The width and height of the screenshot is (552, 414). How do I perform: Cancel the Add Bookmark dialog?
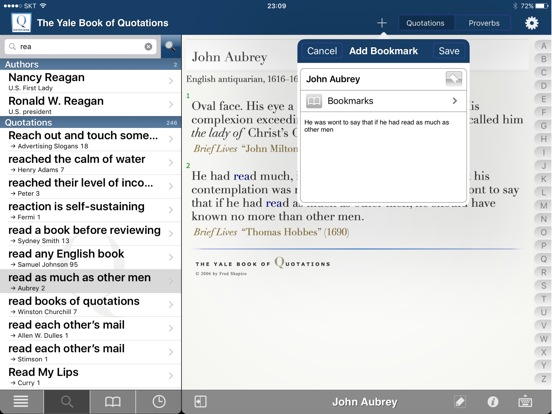(322, 51)
